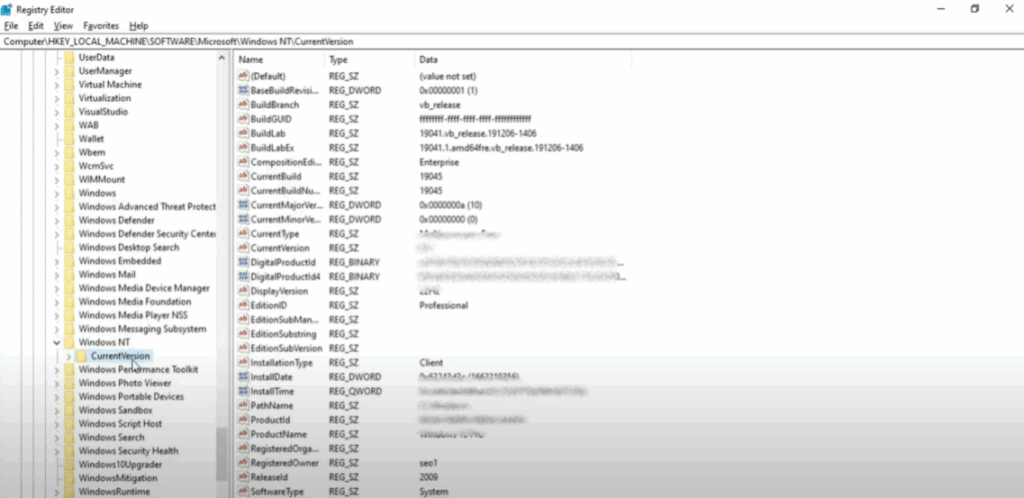
Task: Click the InstallTime QWORD value icon
Action: (244, 392)
